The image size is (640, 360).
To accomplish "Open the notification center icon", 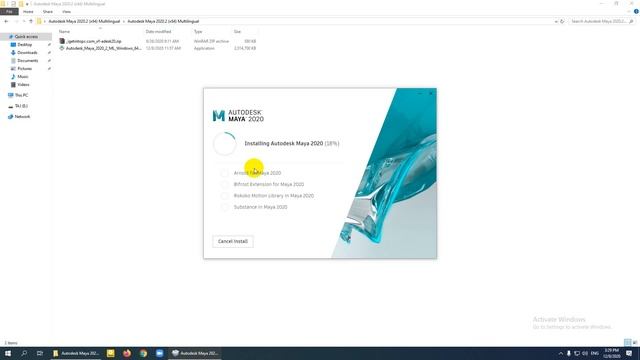I will (629, 353).
